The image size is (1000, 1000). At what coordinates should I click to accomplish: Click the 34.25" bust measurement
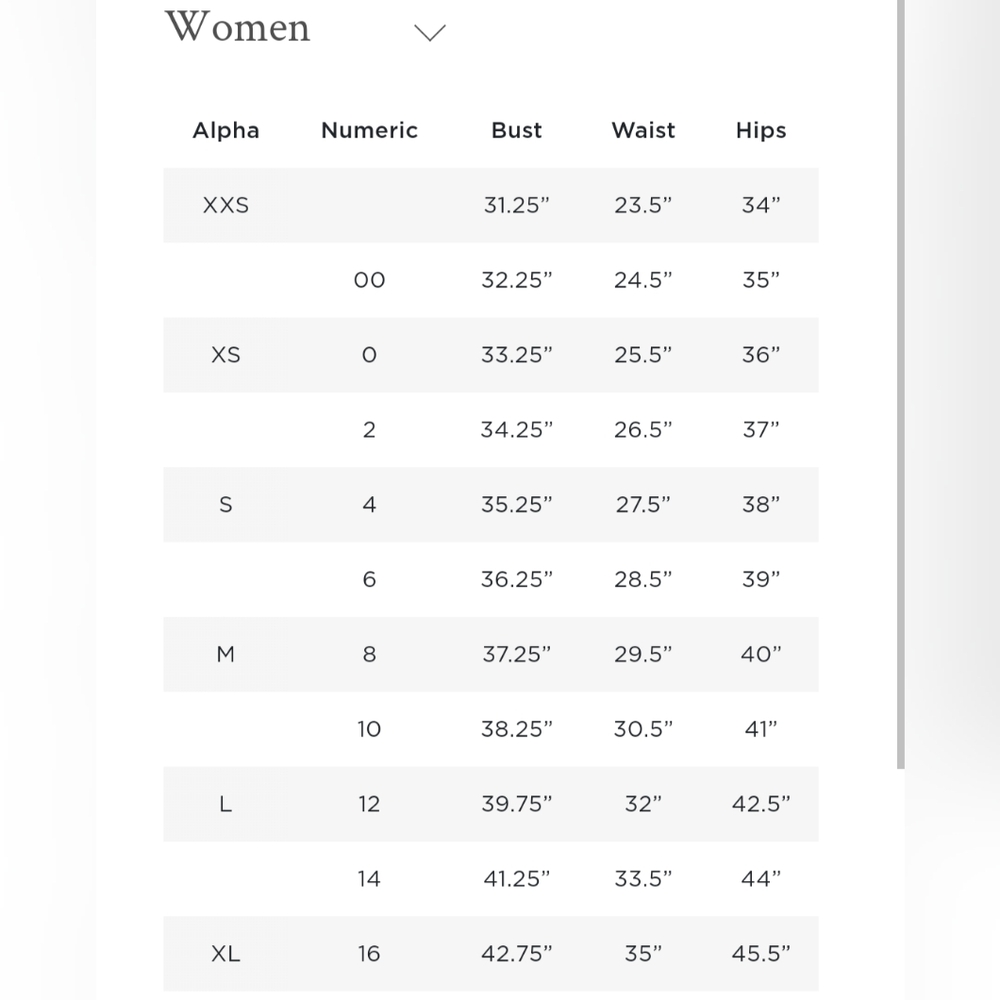pos(516,430)
